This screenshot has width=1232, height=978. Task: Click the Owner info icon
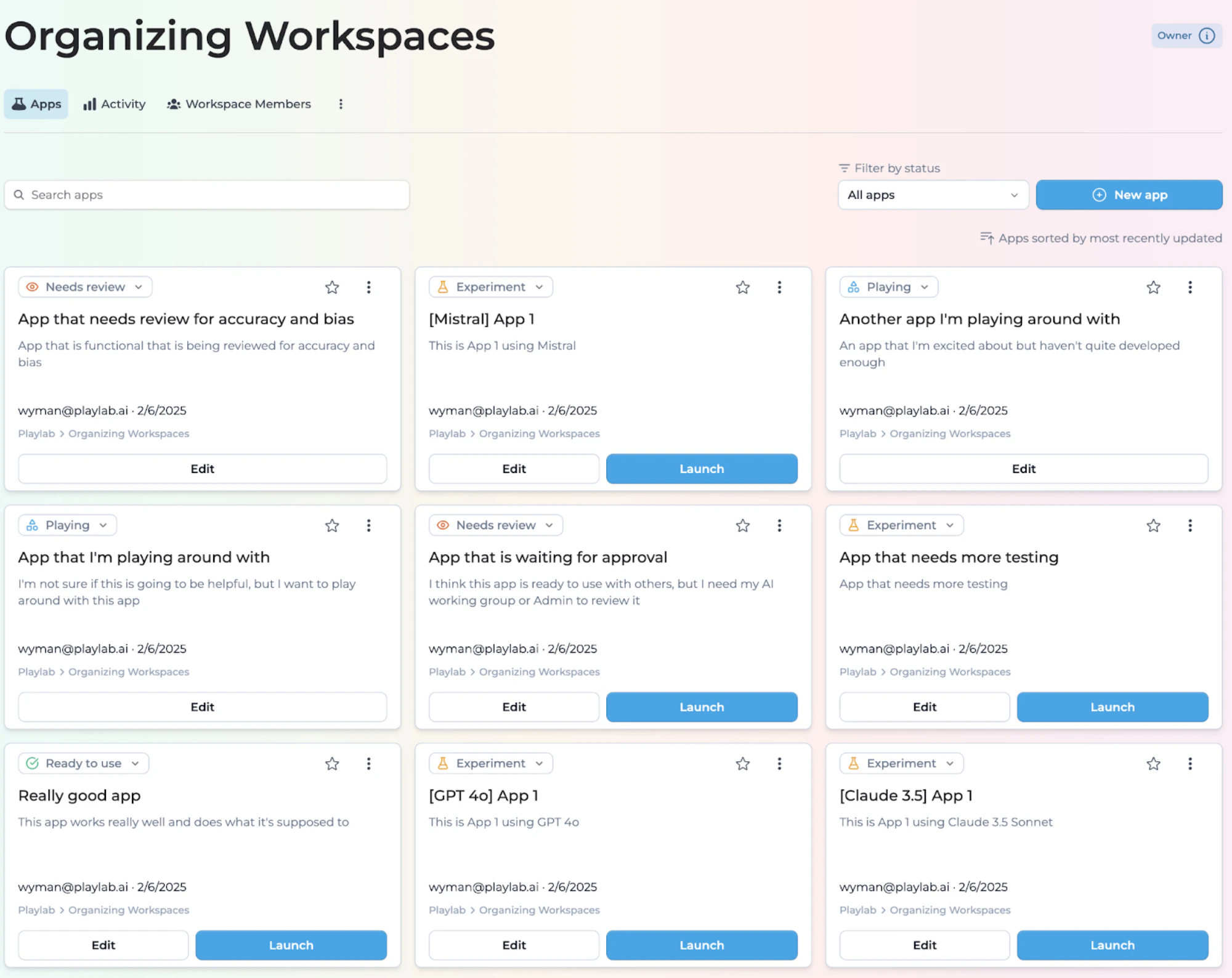(1207, 36)
